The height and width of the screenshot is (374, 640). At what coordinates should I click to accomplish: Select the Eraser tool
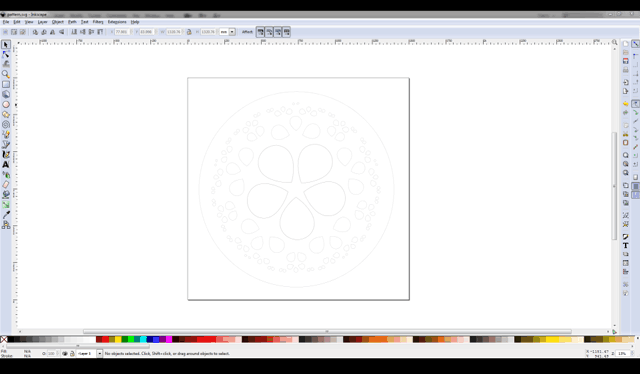6,185
